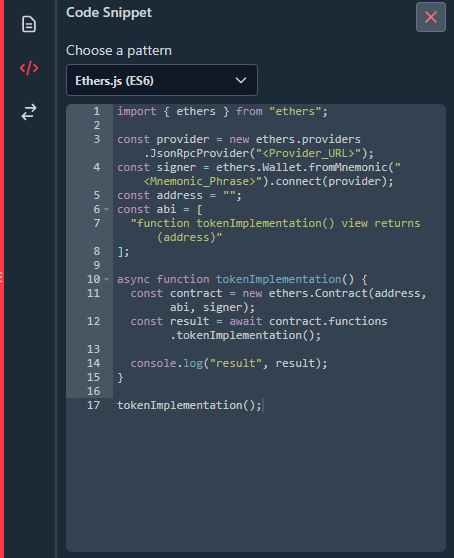Close the Code Snippet panel
Image resolution: width=454 pixels, height=558 pixels.
[431, 17]
